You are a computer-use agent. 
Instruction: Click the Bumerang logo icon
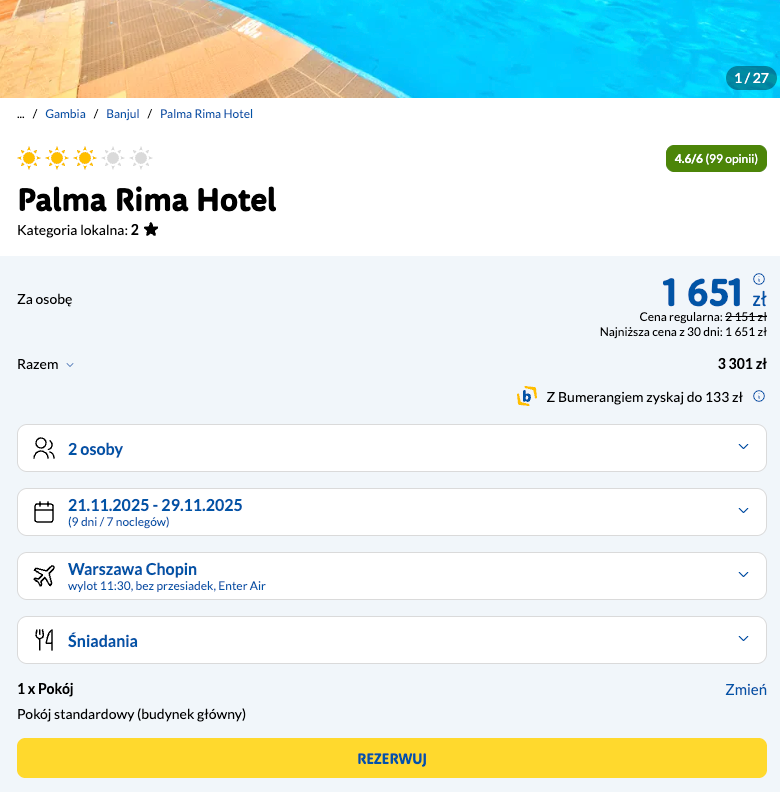pyautogui.click(x=527, y=397)
